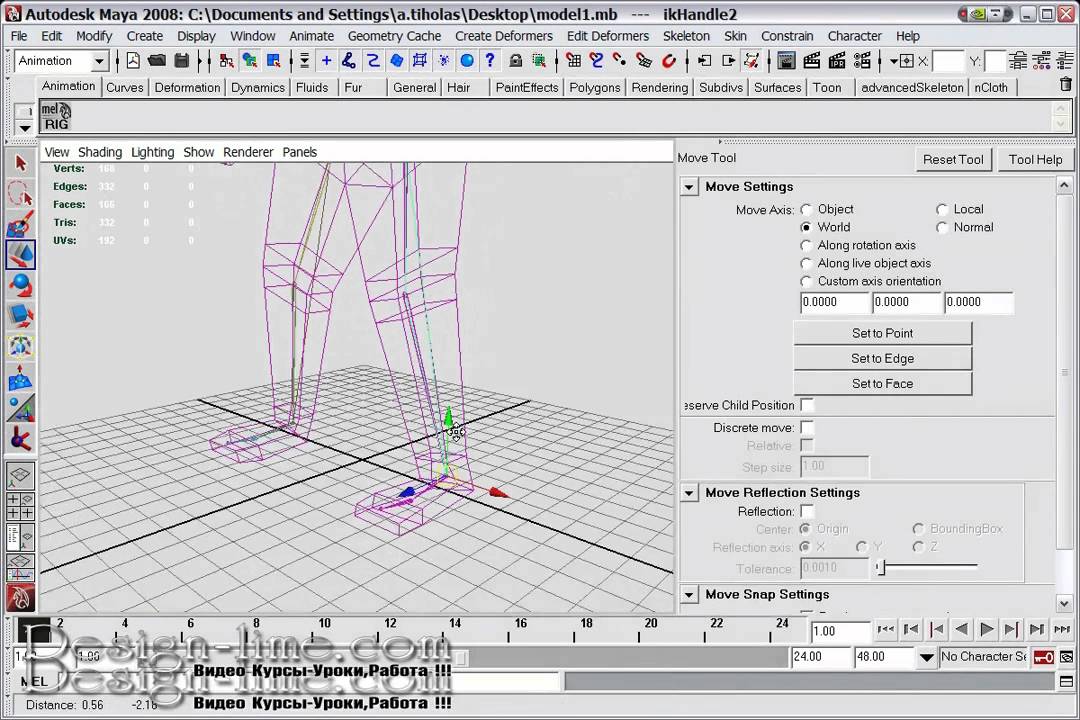Enable the Reflection checkbox
Viewport: 1080px width, 720px height.
tap(807, 512)
